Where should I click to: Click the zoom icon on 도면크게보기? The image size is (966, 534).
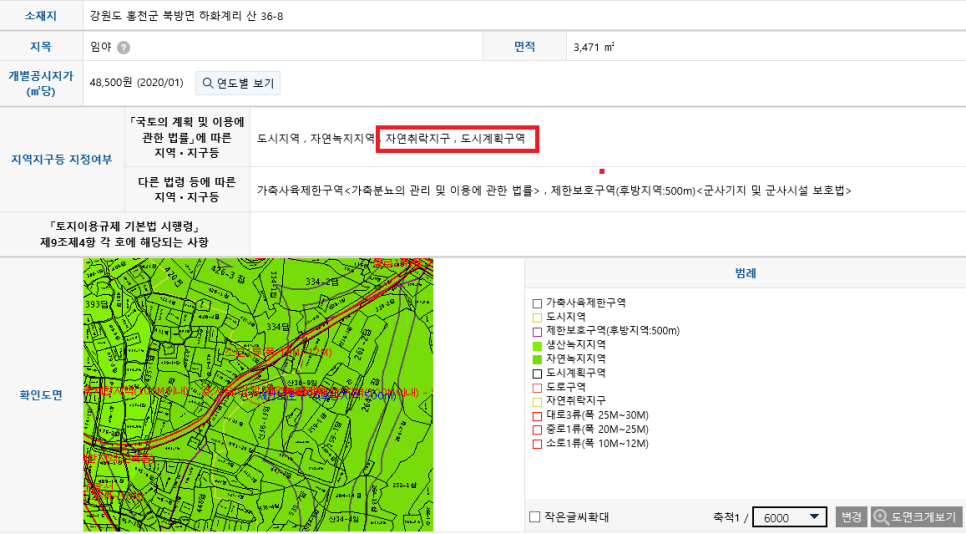[881, 517]
